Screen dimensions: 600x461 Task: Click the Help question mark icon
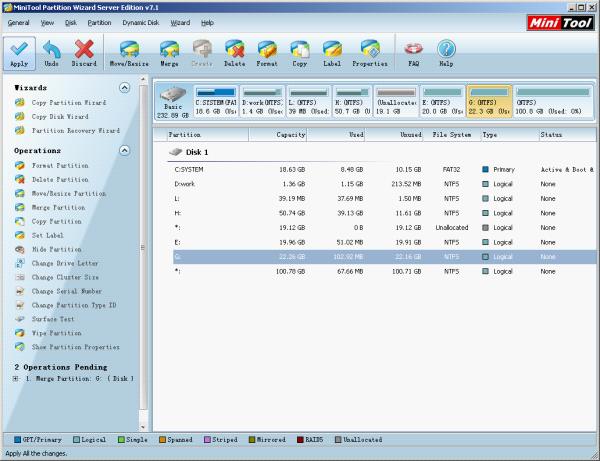tap(446, 53)
